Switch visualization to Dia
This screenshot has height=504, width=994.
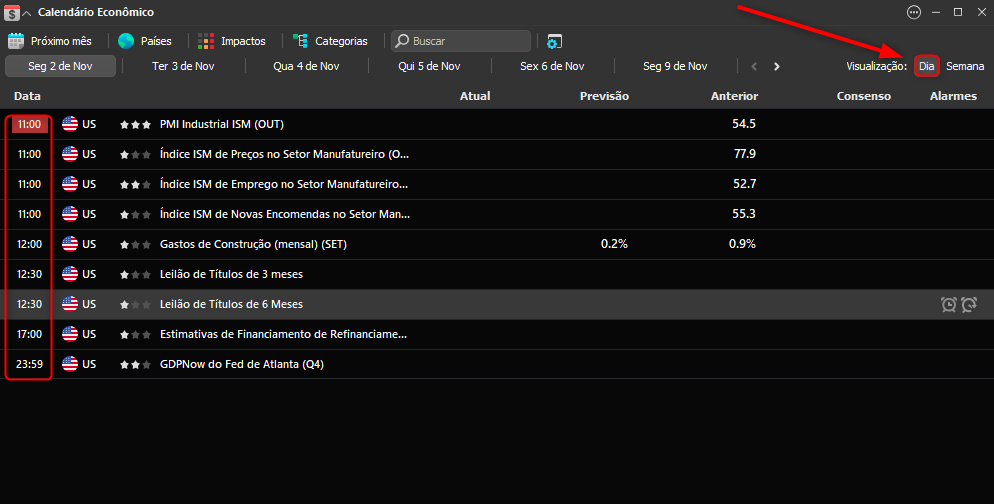click(927, 66)
